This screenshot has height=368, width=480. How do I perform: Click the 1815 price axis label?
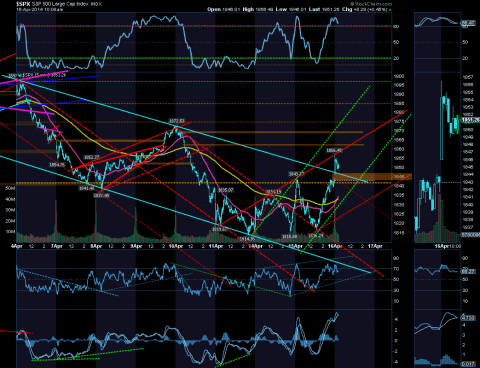[x=399, y=233]
